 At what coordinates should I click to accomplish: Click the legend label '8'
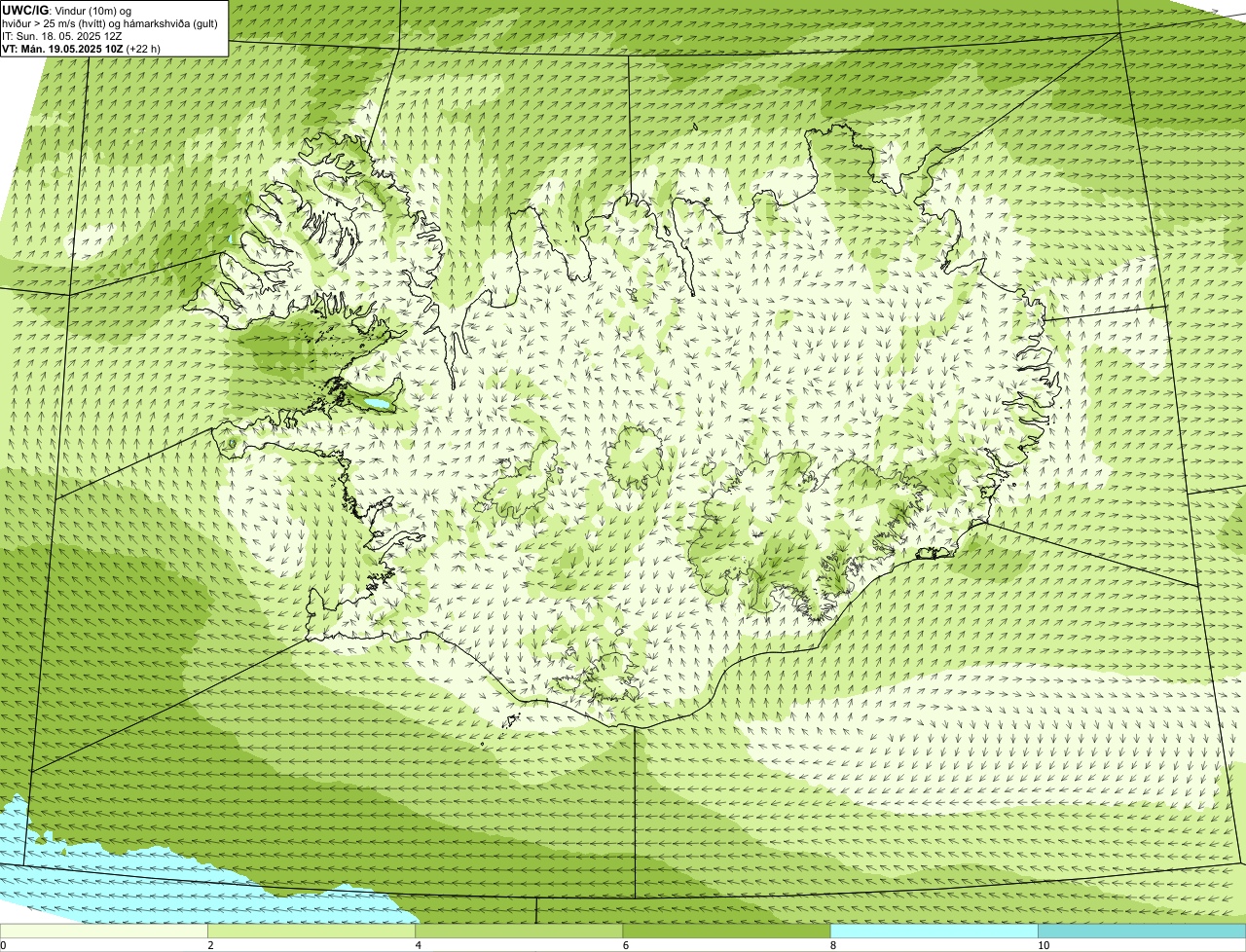point(832,945)
